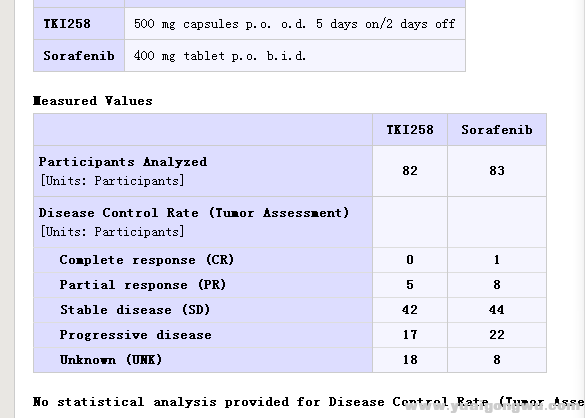Select Progressive disease value 22
The width and height of the screenshot is (585, 418).
[497, 335]
